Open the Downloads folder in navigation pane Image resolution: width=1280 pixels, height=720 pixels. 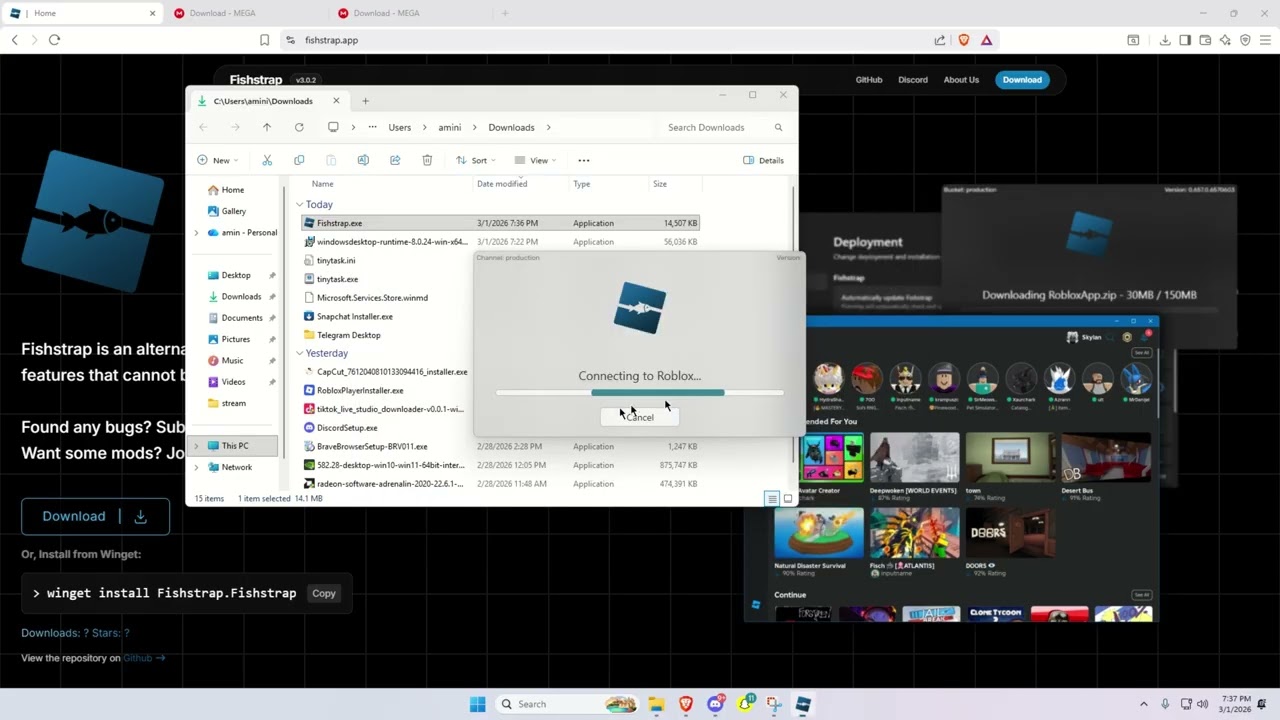point(241,296)
